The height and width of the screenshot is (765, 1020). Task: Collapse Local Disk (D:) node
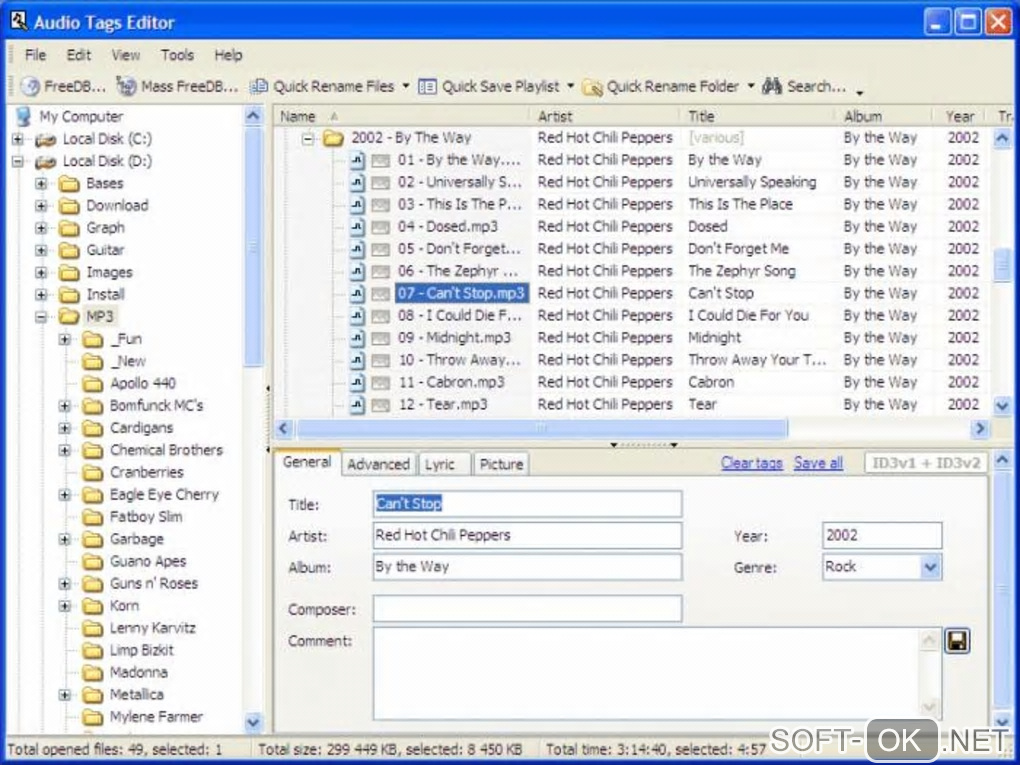(x=18, y=161)
